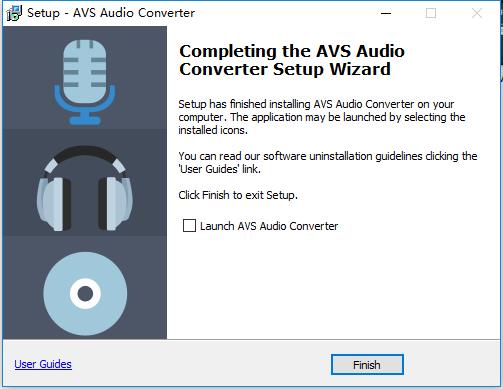Click the 'Click Finish to exit Setup' text
The width and height of the screenshot is (503, 389).
click(x=238, y=195)
